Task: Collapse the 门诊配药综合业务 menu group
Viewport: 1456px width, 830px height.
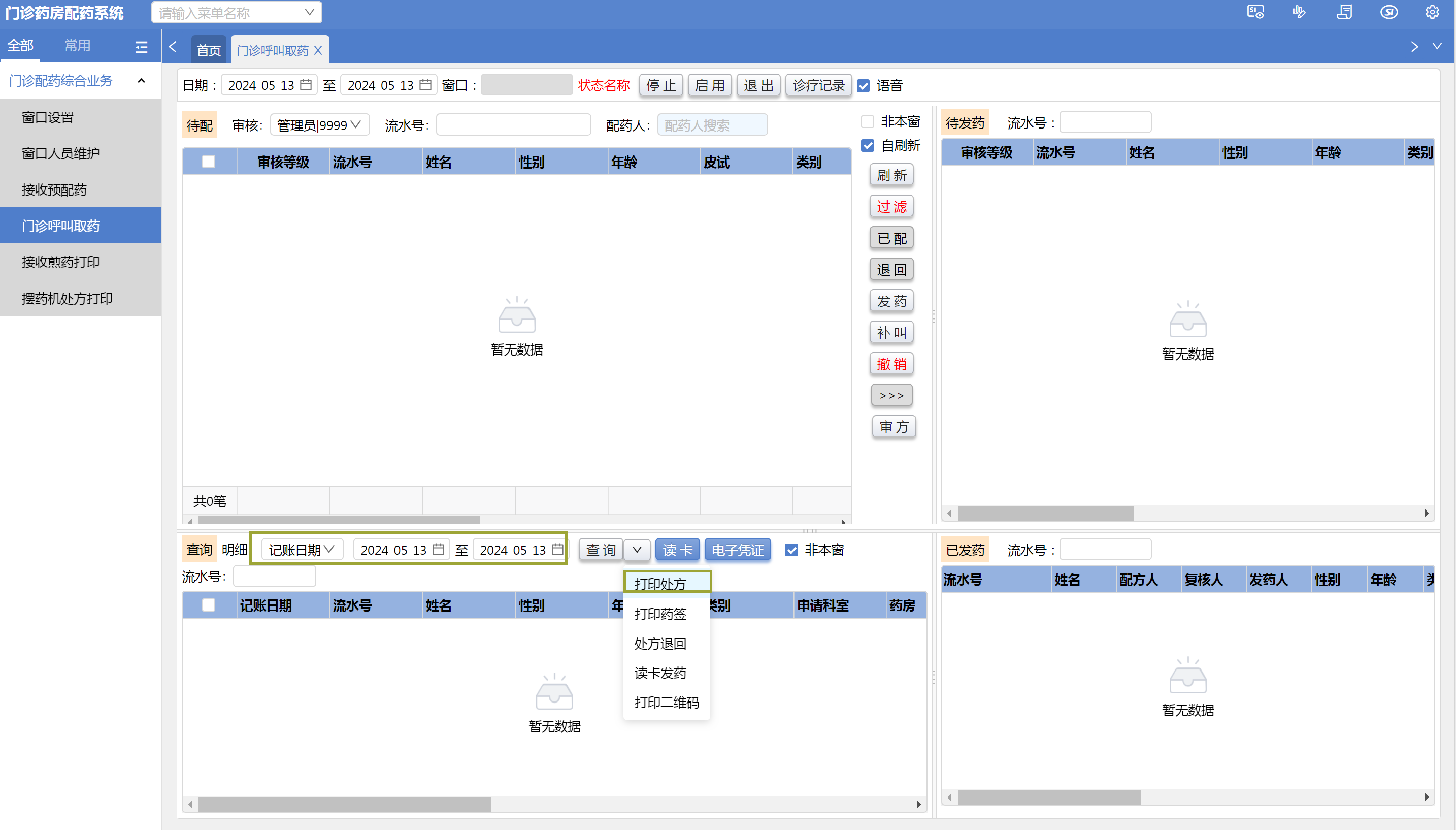Action: [141, 81]
